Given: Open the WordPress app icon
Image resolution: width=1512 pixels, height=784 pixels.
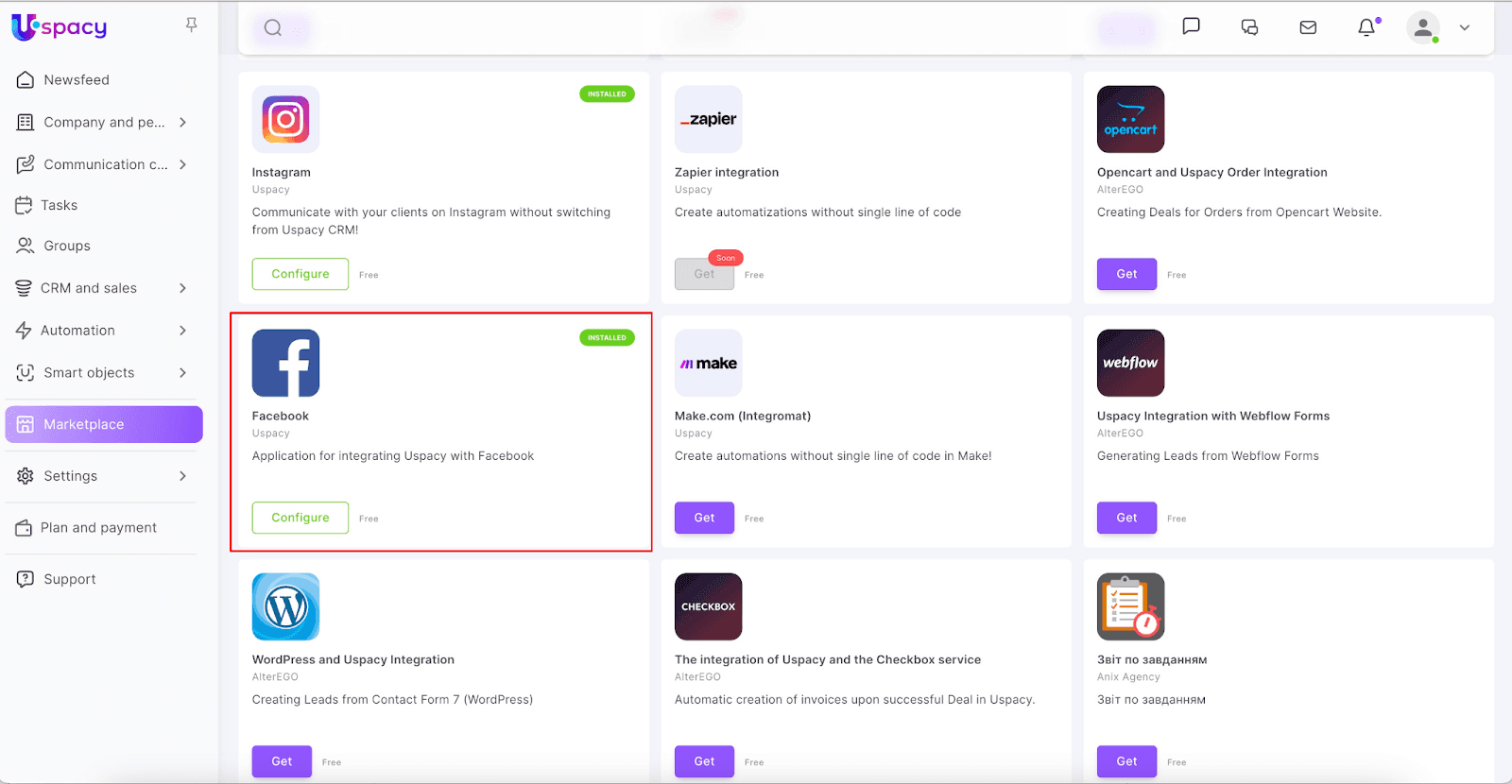Looking at the screenshot, I should (285, 606).
